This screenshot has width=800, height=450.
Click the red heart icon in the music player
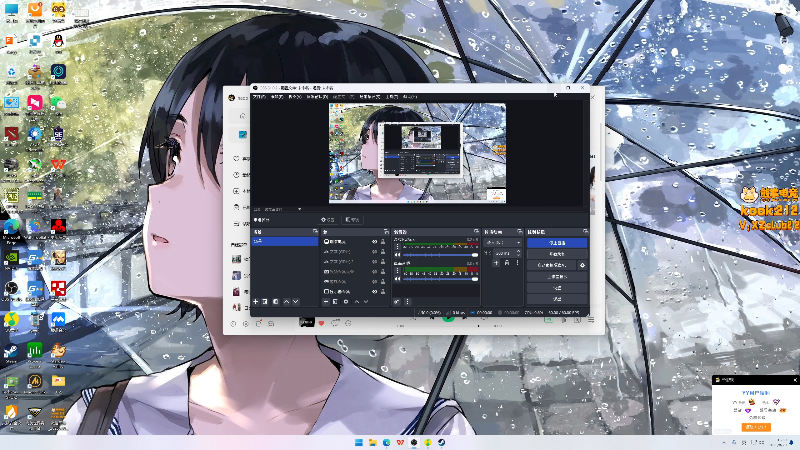pos(321,323)
